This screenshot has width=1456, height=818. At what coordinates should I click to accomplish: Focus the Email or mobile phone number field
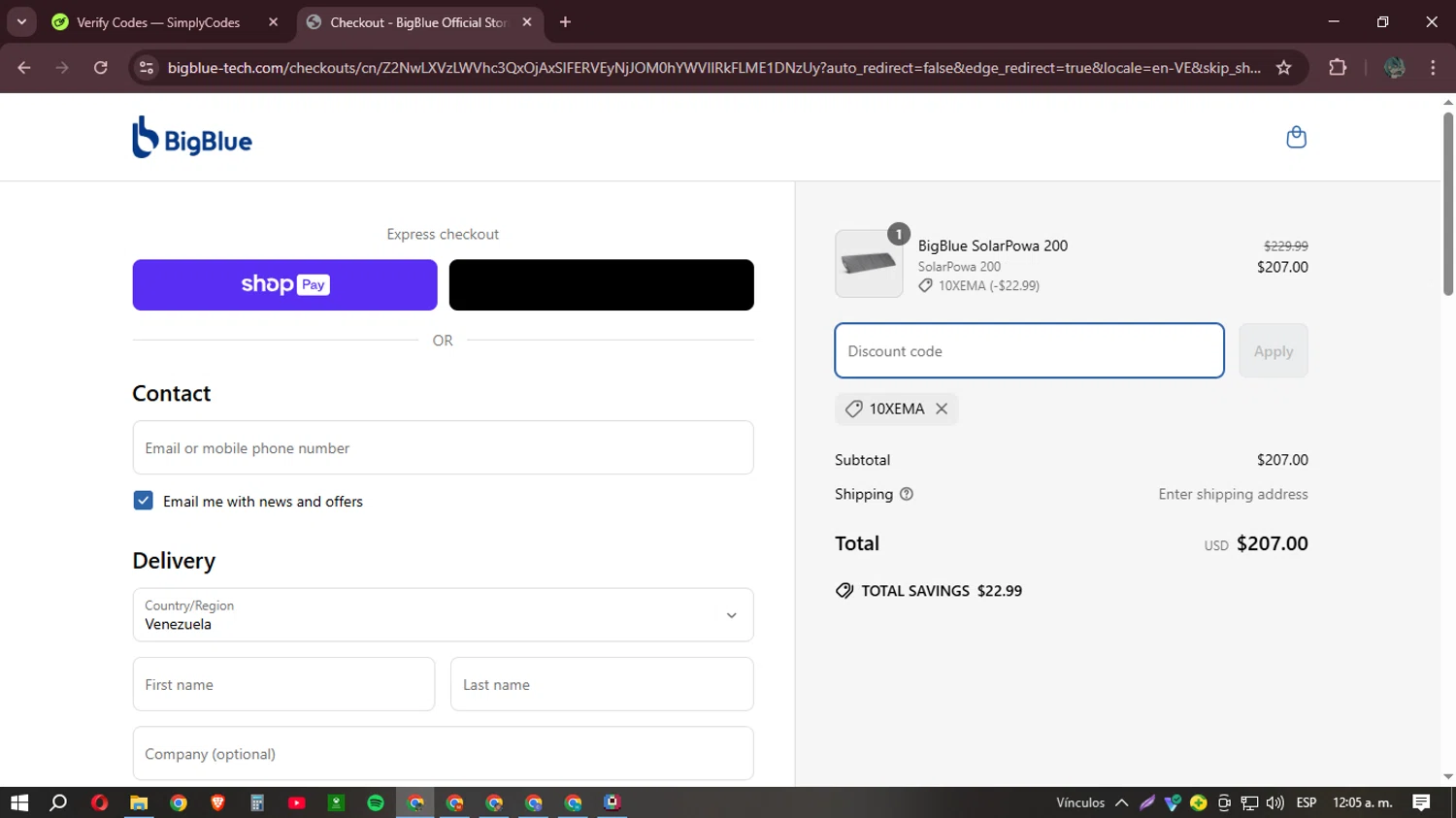coord(443,447)
